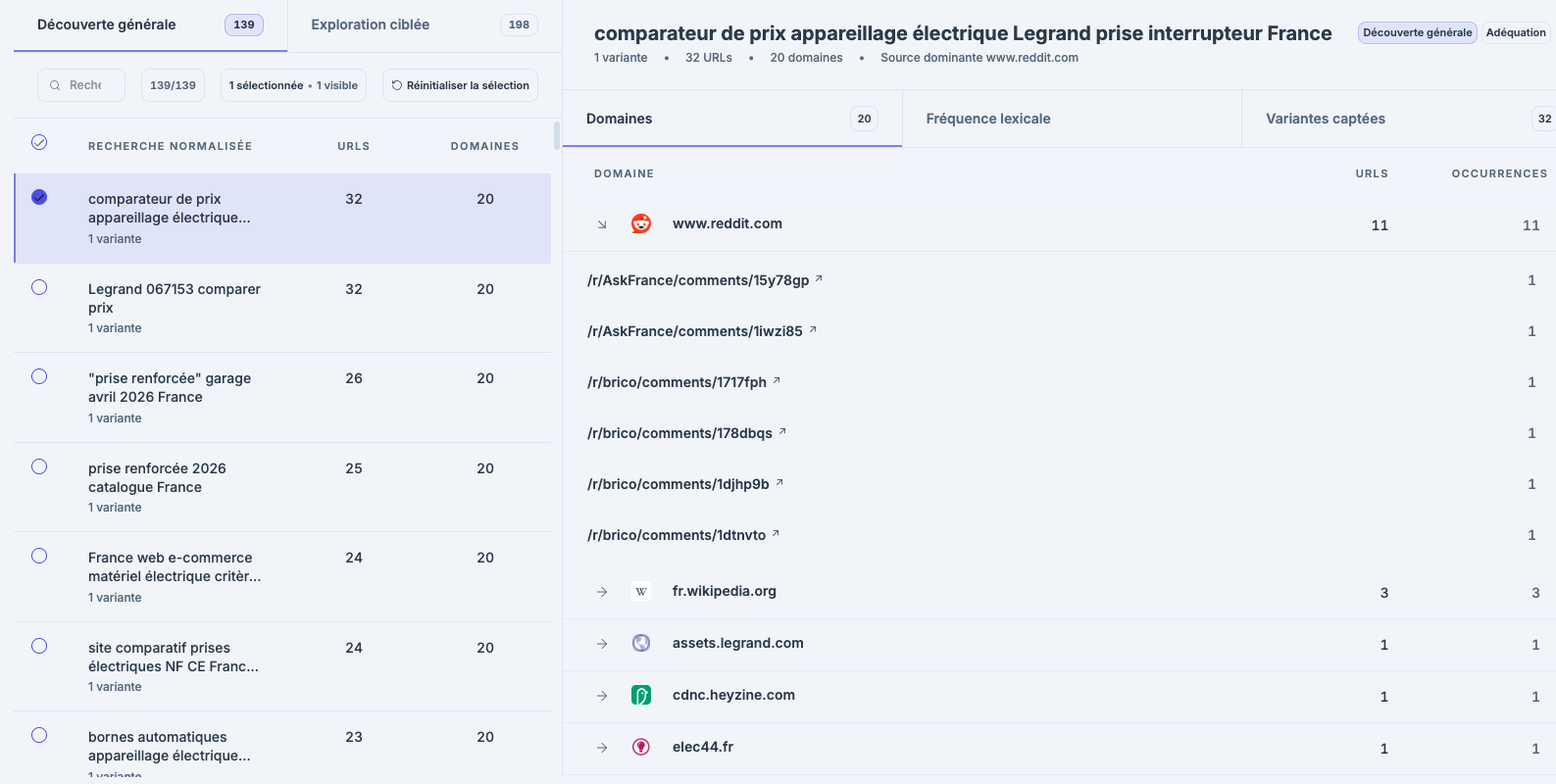Click the cdnc.heyzine.com green icon

tap(641, 695)
